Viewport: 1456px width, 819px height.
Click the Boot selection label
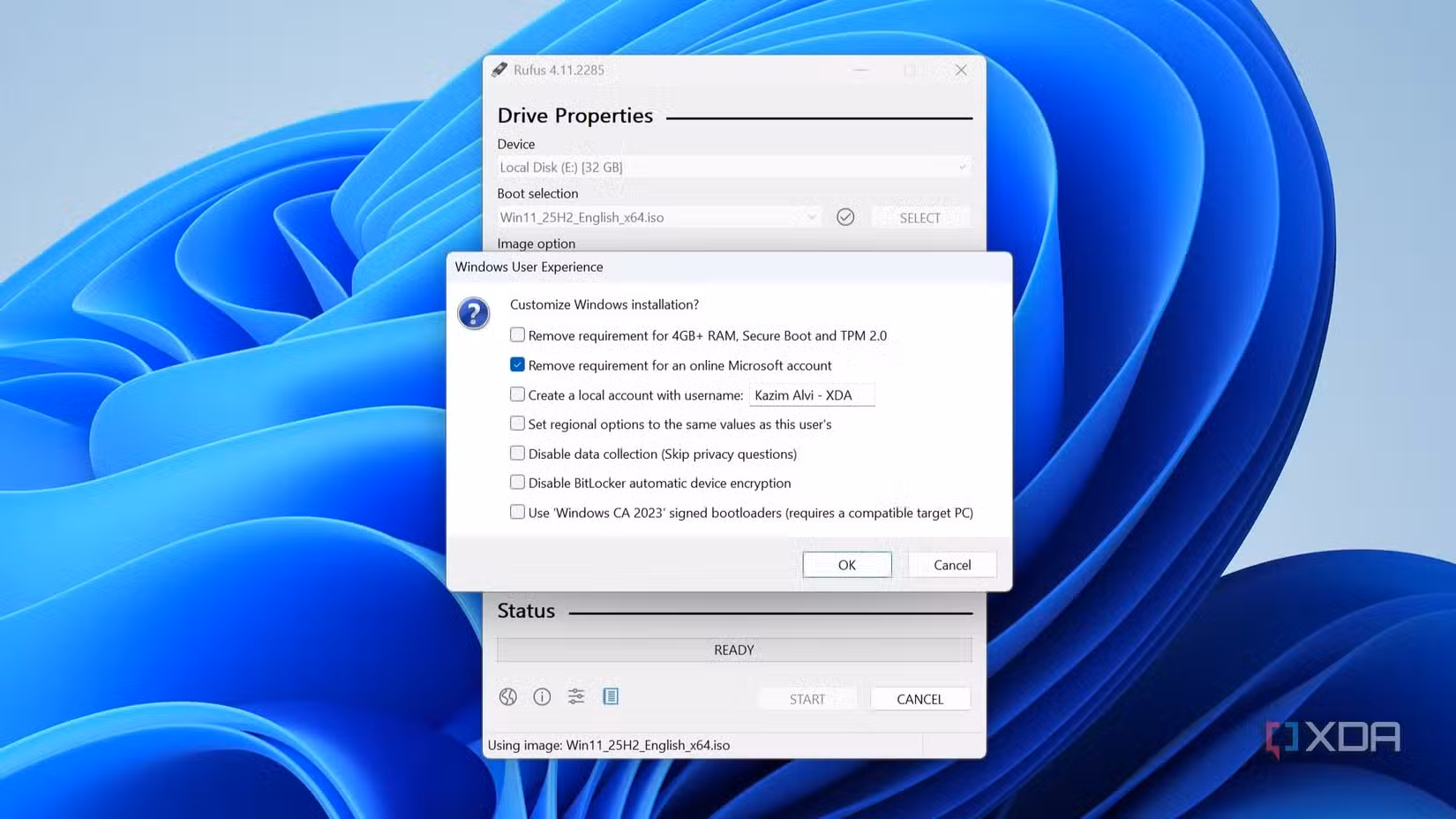(537, 193)
